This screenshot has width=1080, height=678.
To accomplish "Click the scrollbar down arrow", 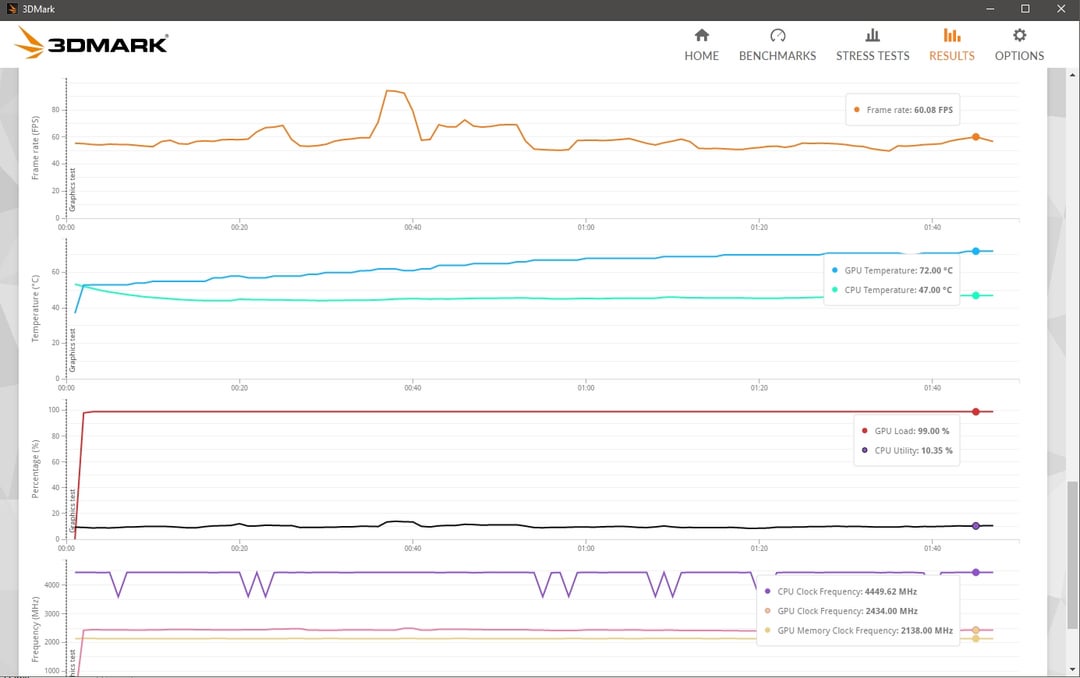I will tap(1072, 669).
